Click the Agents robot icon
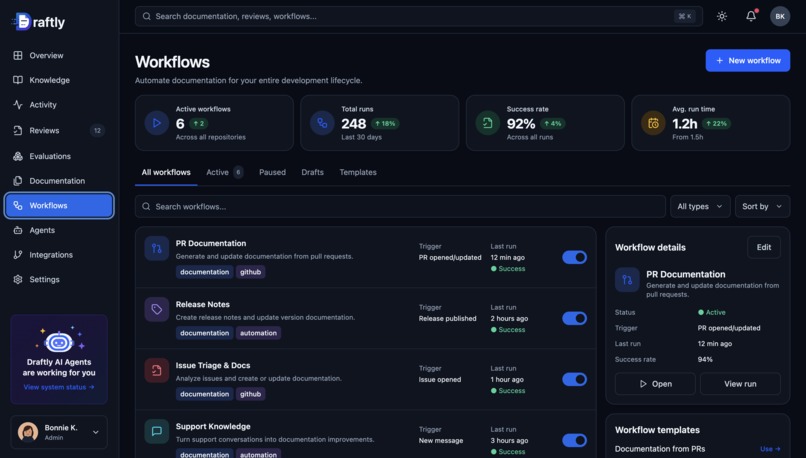This screenshot has height=458, width=806. coord(18,230)
